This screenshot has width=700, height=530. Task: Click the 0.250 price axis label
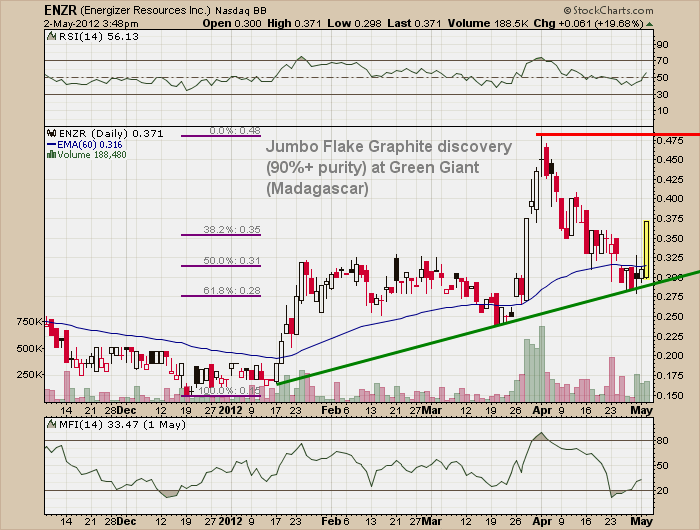point(670,317)
